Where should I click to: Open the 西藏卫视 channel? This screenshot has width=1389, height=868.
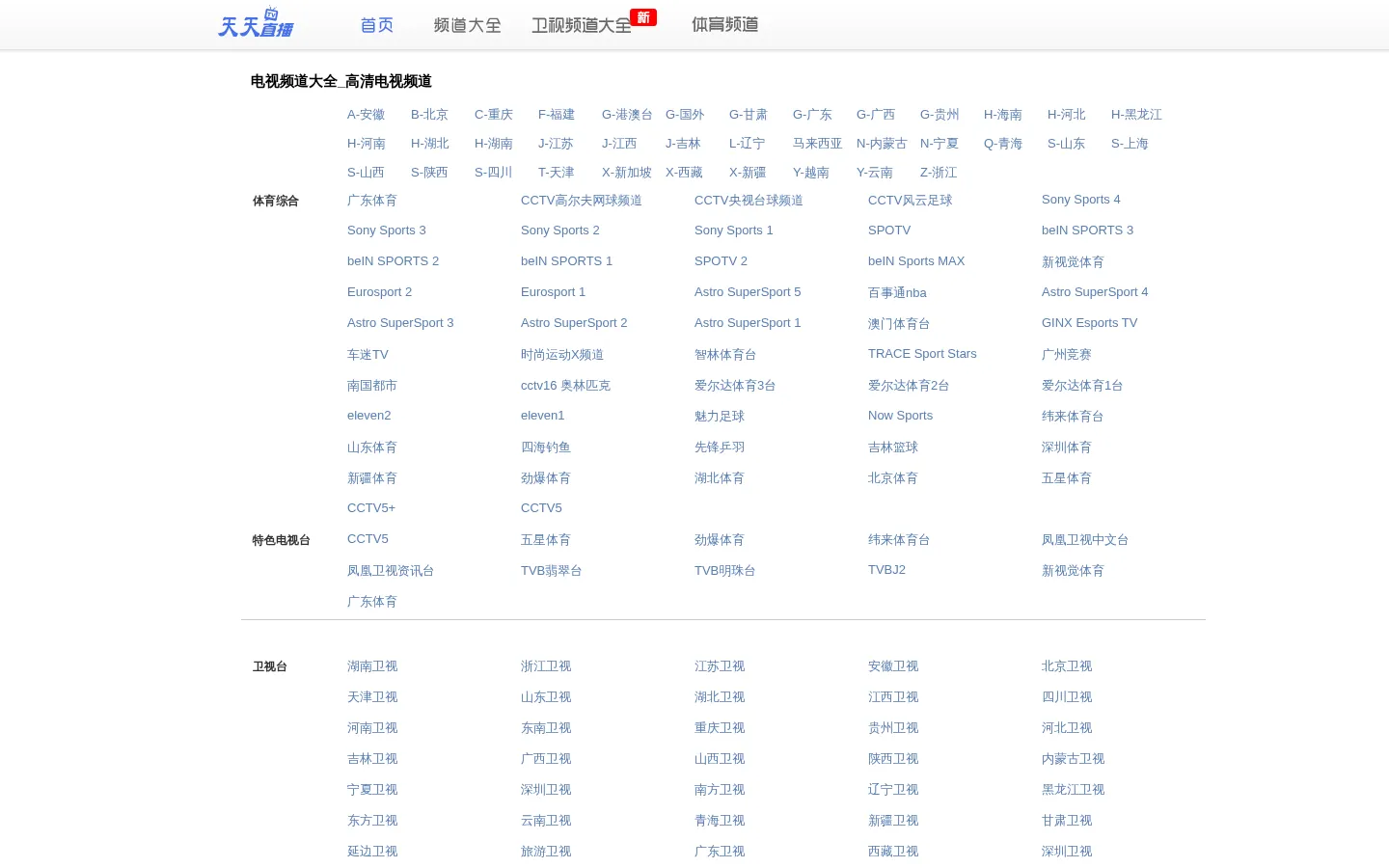(x=893, y=852)
